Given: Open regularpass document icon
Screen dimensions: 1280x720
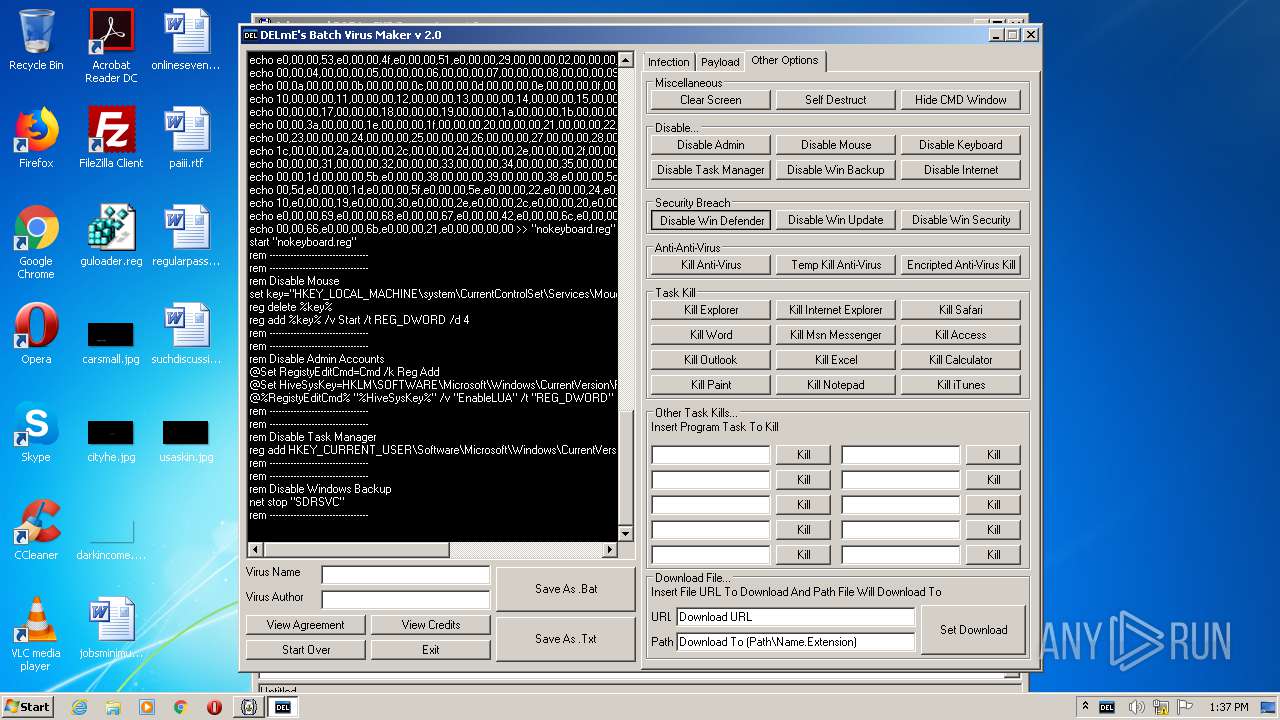Looking at the screenshot, I should tap(186, 236).
